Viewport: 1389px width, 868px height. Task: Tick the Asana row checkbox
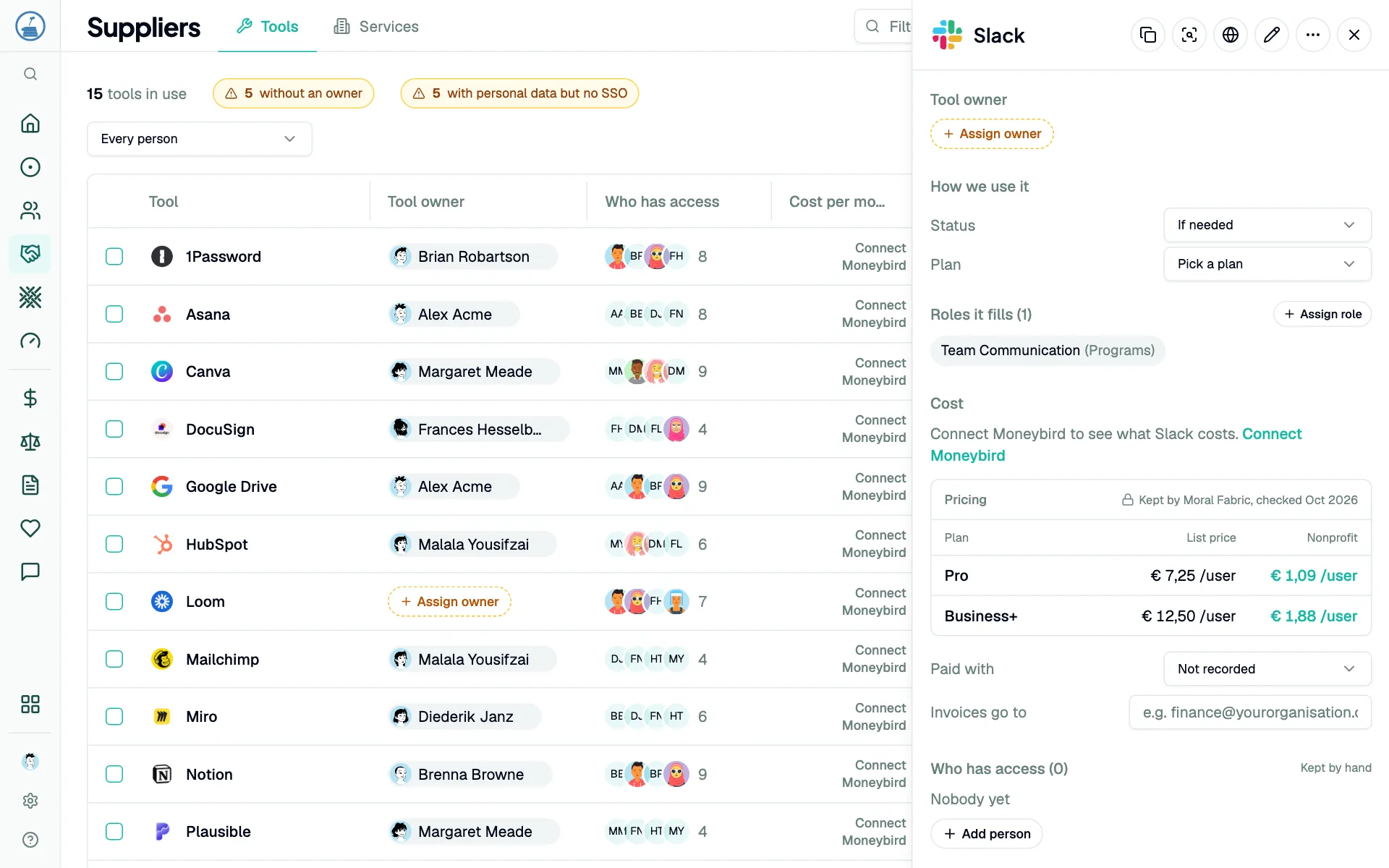(x=114, y=314)
